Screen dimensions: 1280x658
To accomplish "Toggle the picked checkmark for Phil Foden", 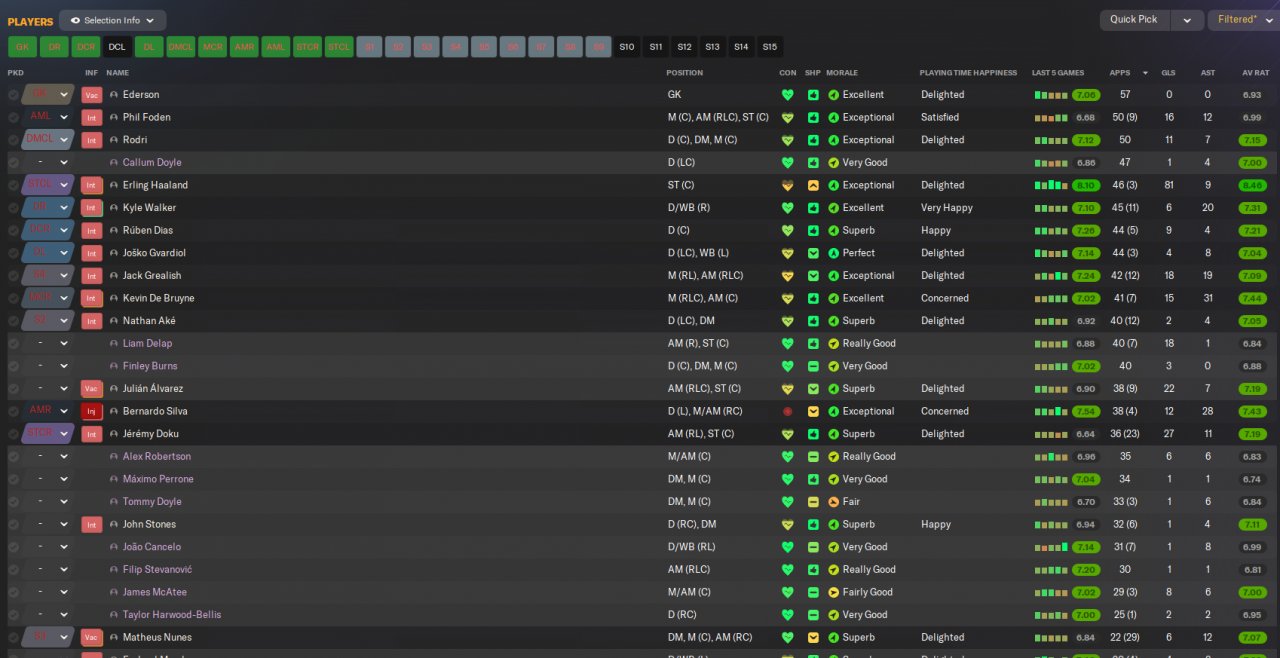I will click(x=13, y=117).
